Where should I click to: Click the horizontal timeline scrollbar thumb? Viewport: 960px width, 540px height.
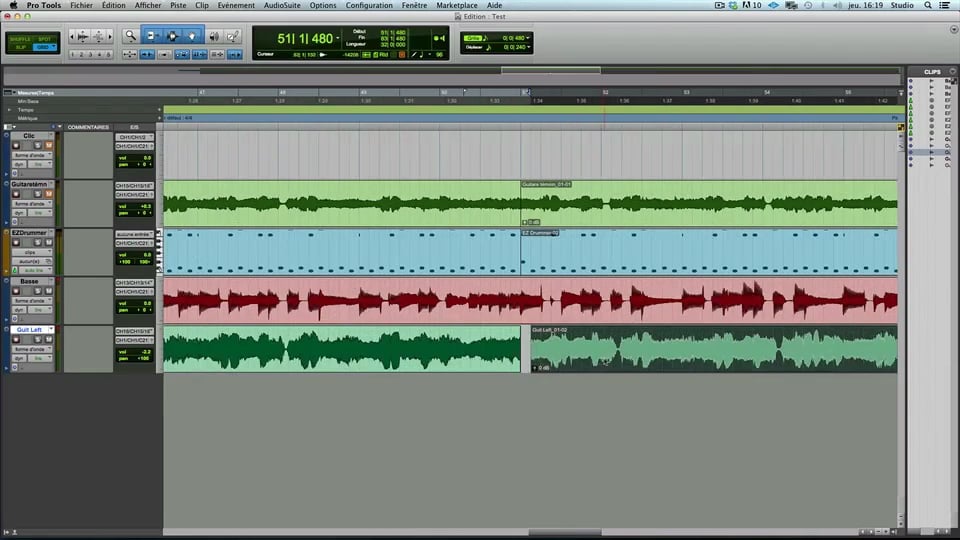[x=565, y=532]
